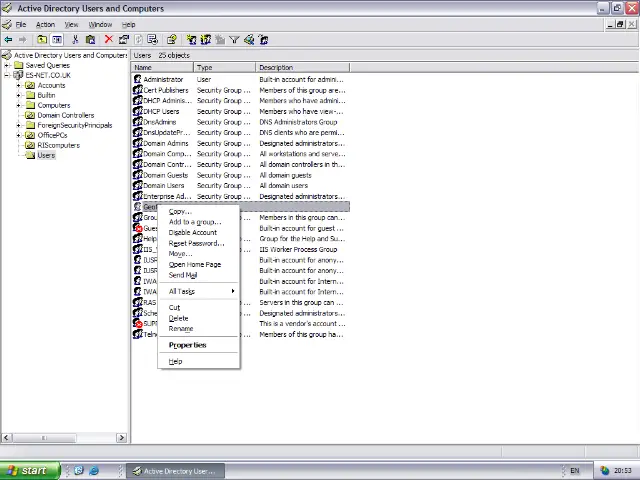Click the Forward arrow toolbar icon
This screenshot has height=480, width=640.
click(x=22, y=40)
